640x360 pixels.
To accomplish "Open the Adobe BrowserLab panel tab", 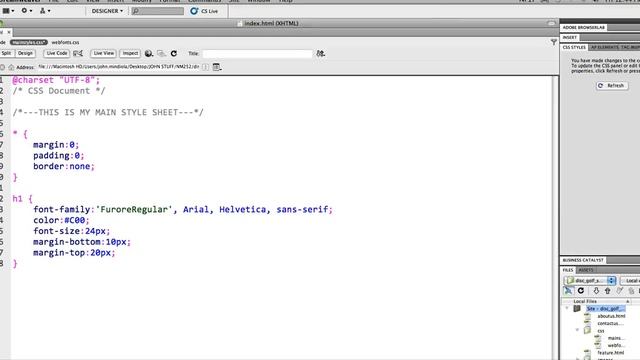I will coord(584,27).
